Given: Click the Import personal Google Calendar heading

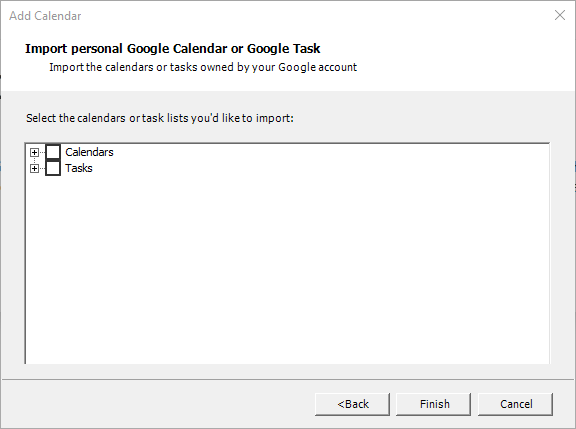Looking at the screenshot, I should coord(173,48).
